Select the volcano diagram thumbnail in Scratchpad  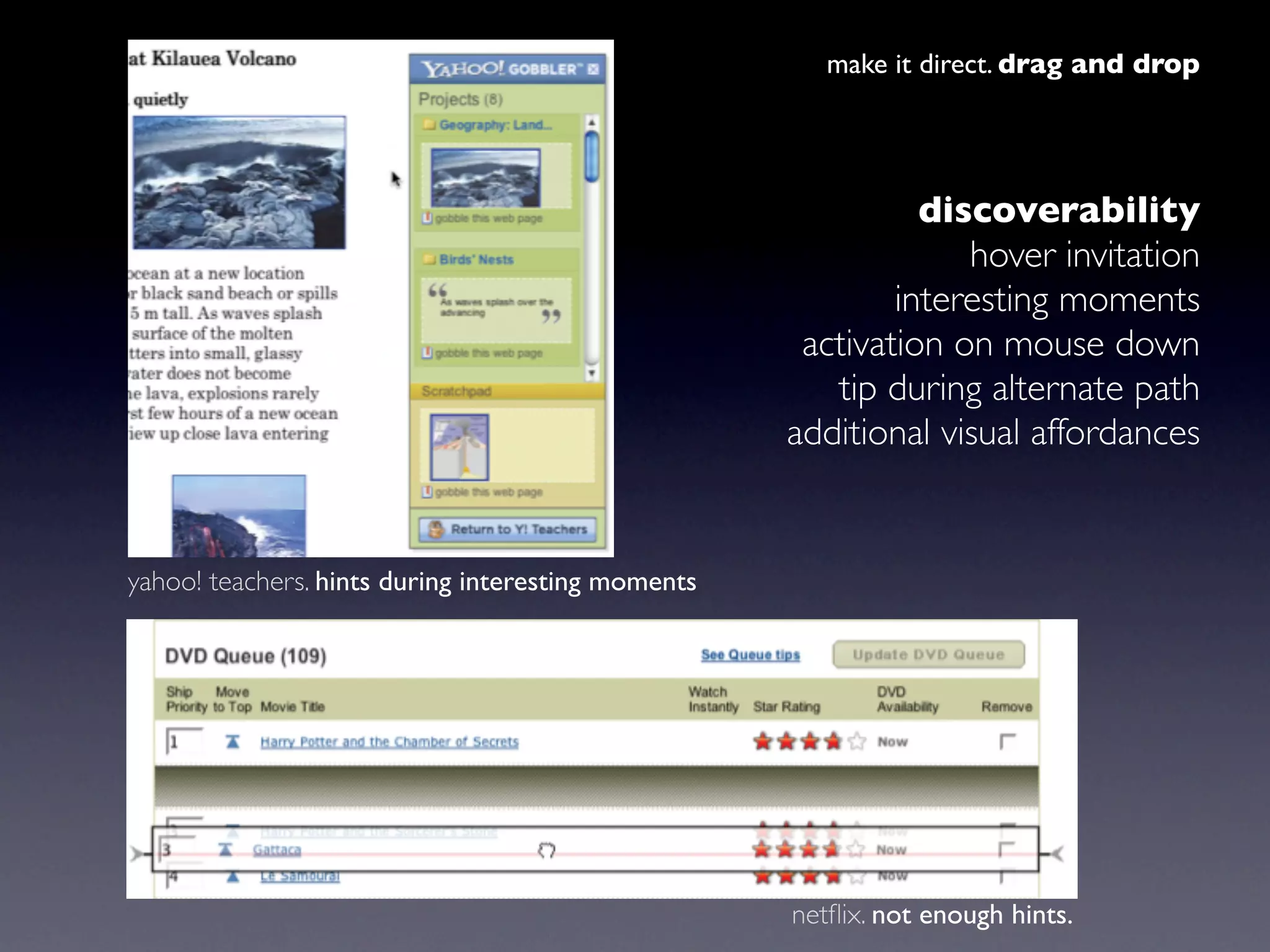460,447
